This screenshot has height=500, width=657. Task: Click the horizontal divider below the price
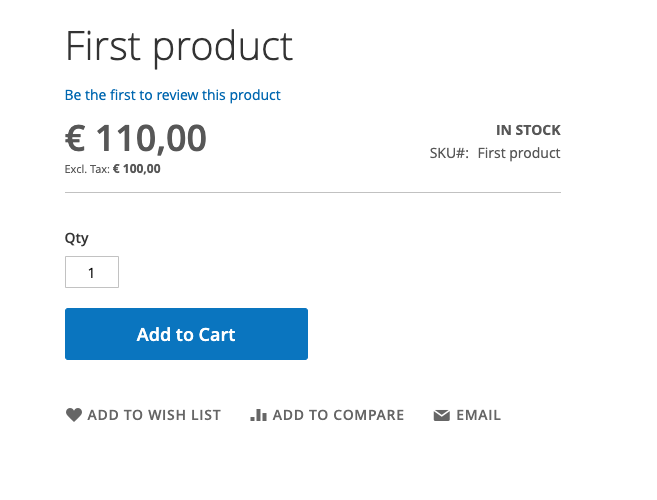tap(313, 192)
